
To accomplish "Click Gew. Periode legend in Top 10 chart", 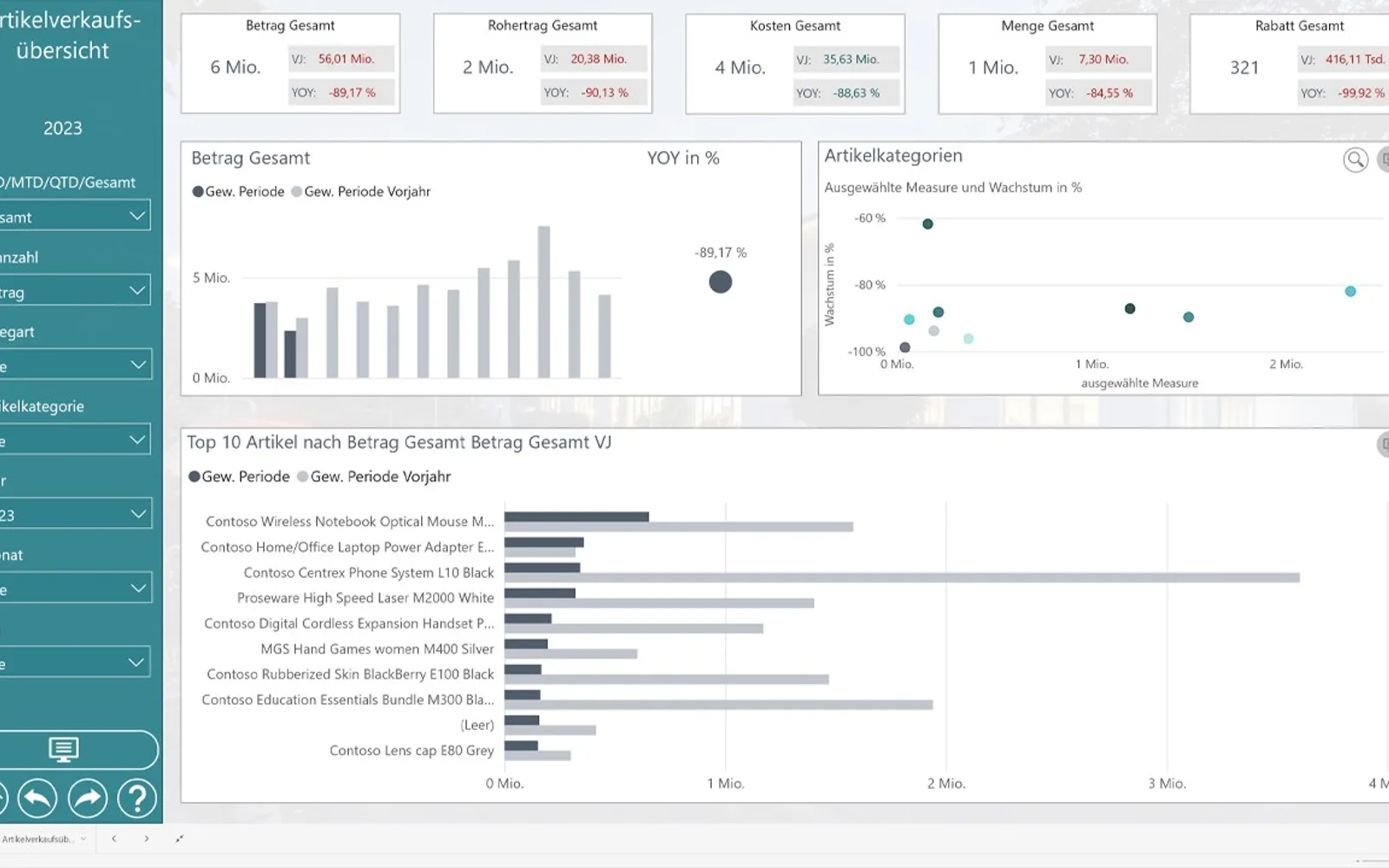I will click(x=240, y=477).
